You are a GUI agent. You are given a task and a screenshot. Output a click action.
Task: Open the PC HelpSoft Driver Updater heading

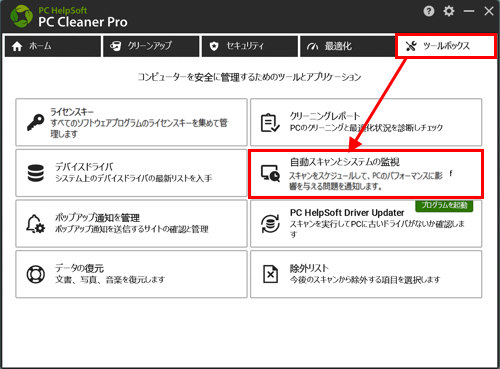click(x=347, y=213)
